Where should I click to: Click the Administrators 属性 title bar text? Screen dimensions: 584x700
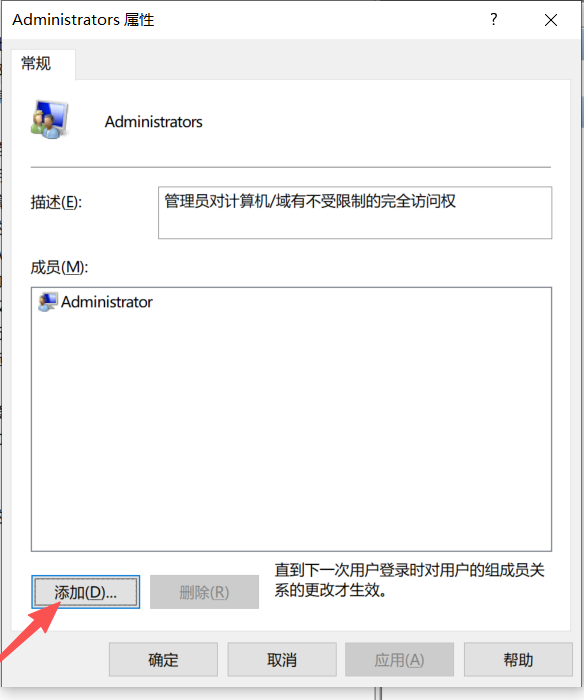click(x=83, y=20)
